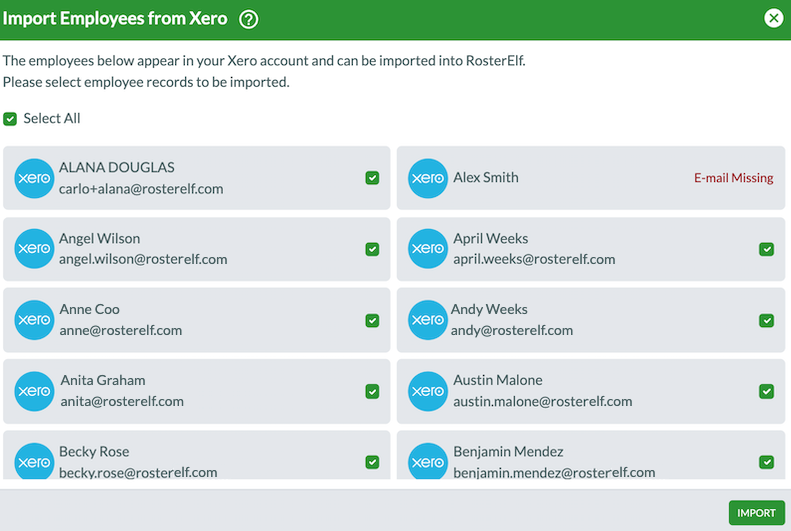This screenshot has height=531, width=791.
Task: Deselect Austin Malone checkbox
Action: click(766, 391)
